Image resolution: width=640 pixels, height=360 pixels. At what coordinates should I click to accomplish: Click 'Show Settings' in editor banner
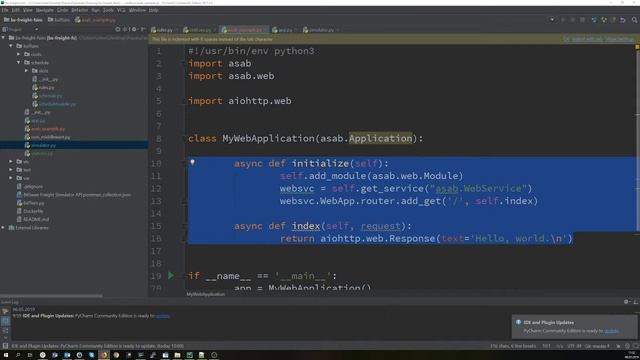click(x=620, y=39)
